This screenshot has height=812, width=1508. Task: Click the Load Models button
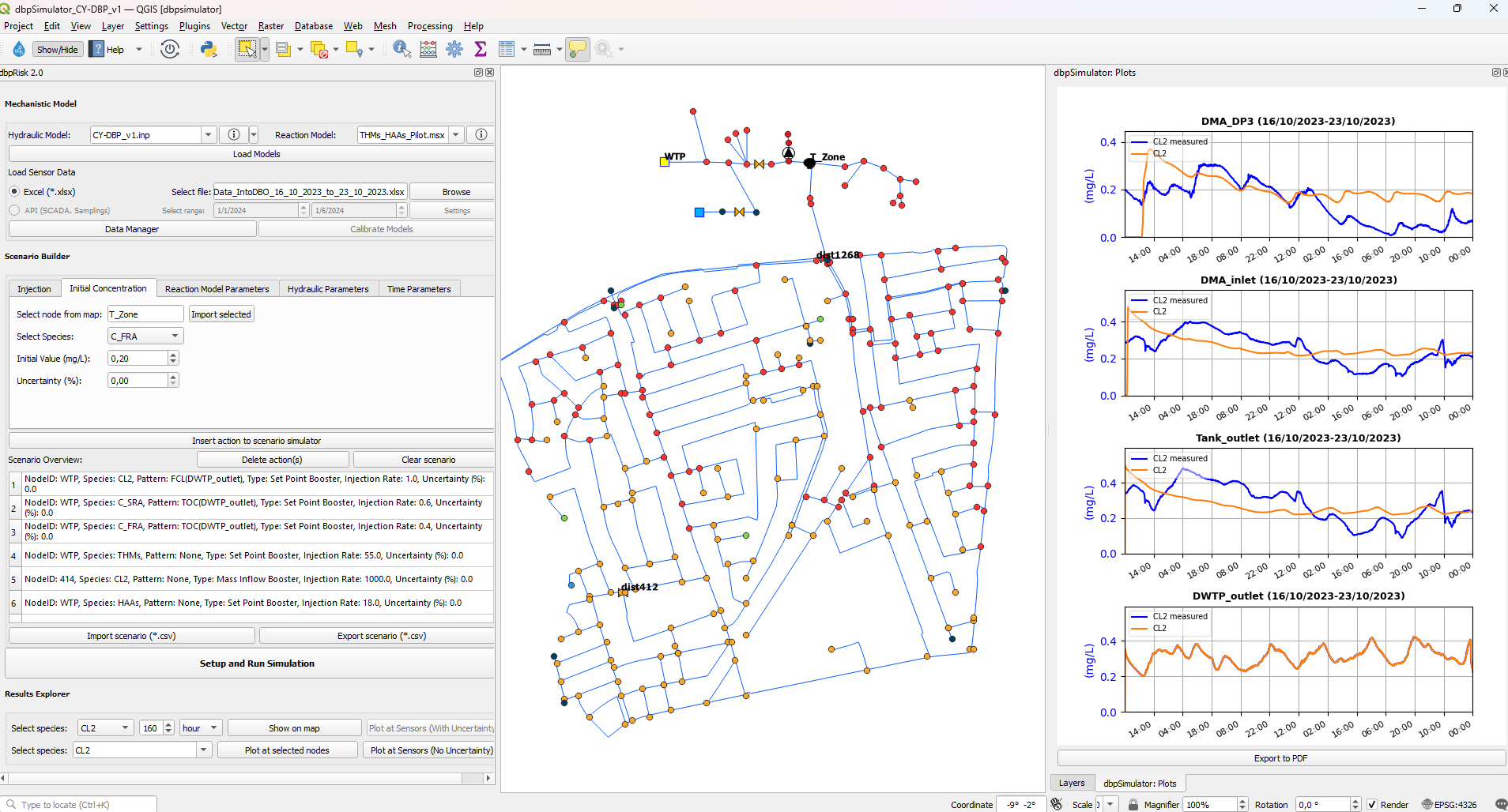click(x=256, y=154)
